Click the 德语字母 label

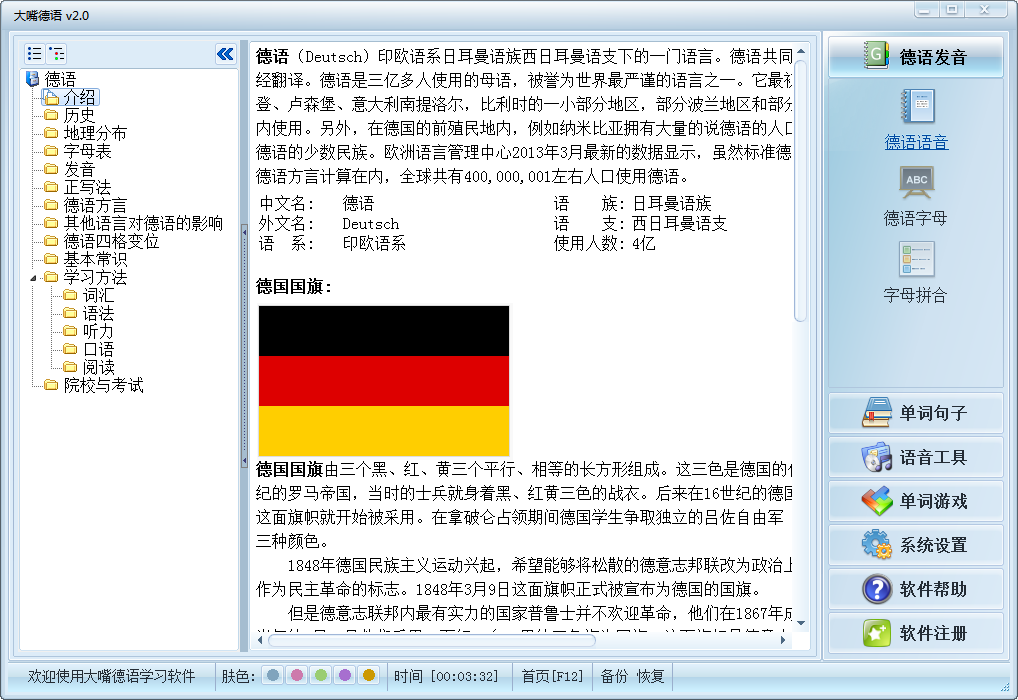coord(915,218)
